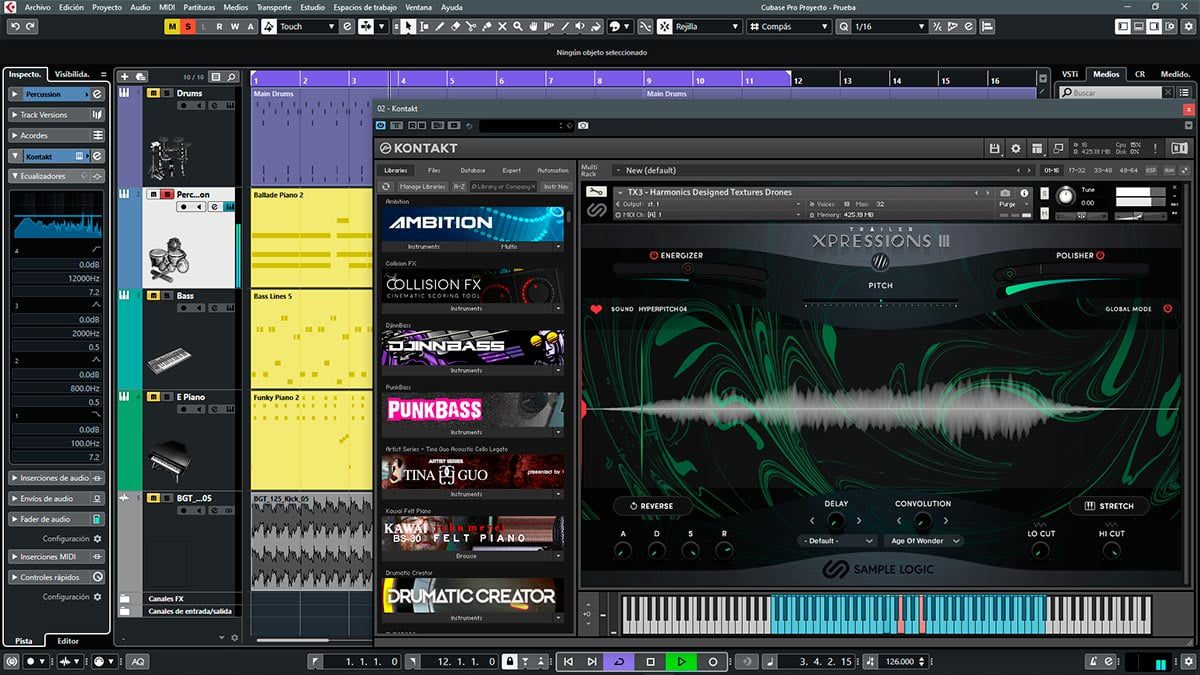Screen dimensions: 1200x675
Task: Toggle the purple Cycle loop button
Action: (x=619, y=661)
